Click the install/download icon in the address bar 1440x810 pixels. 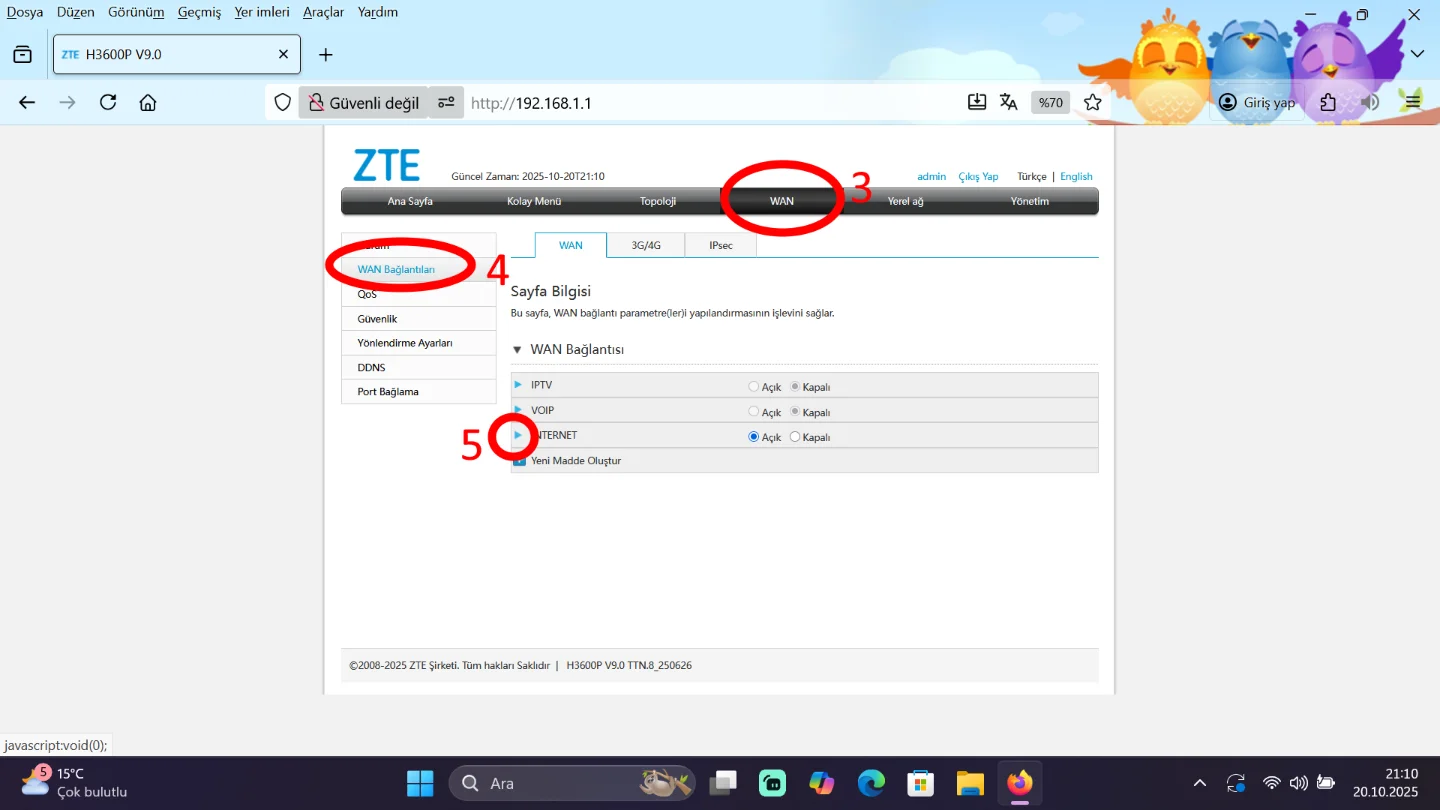[x=977, y=102]
